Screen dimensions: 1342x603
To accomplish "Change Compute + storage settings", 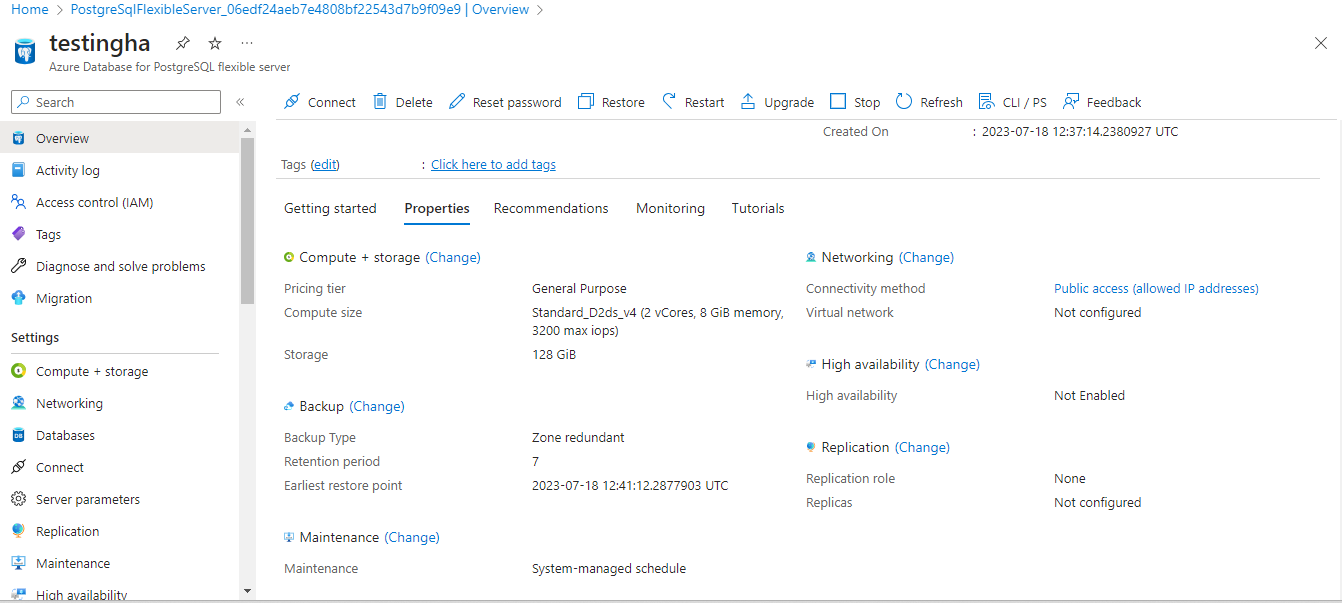I will 453,257.
